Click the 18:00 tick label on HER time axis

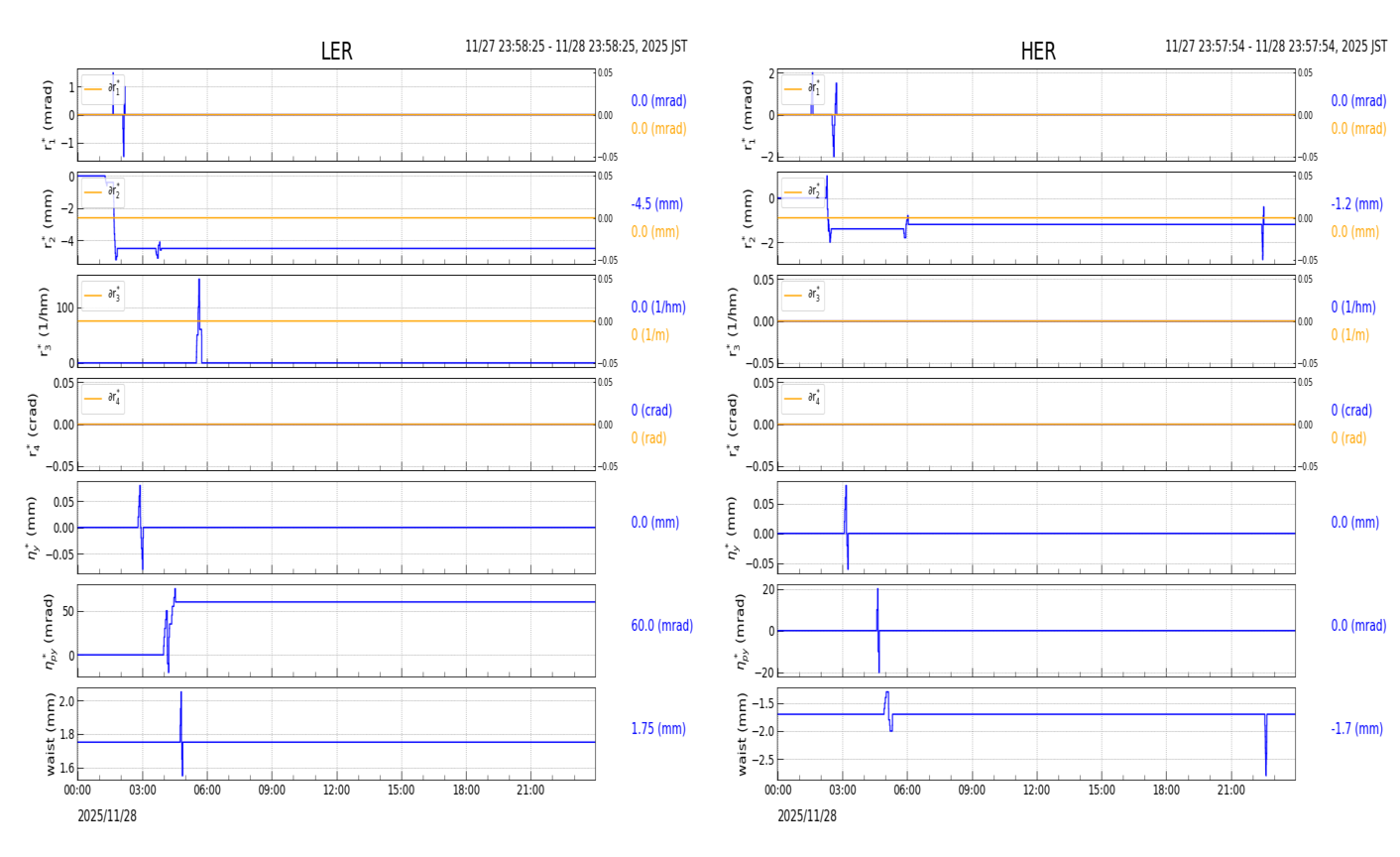(1166, 791)
